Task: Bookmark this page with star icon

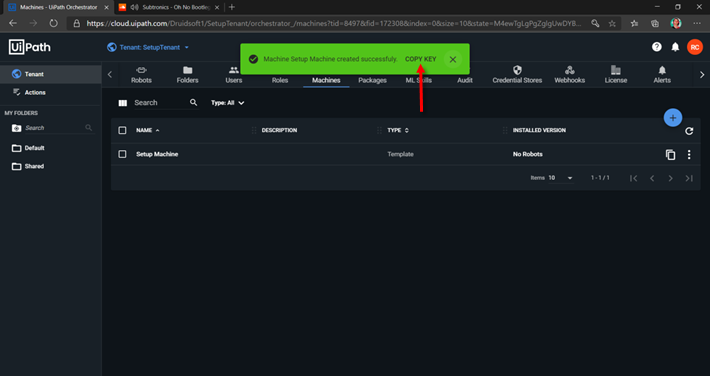Action: [612, 24]
